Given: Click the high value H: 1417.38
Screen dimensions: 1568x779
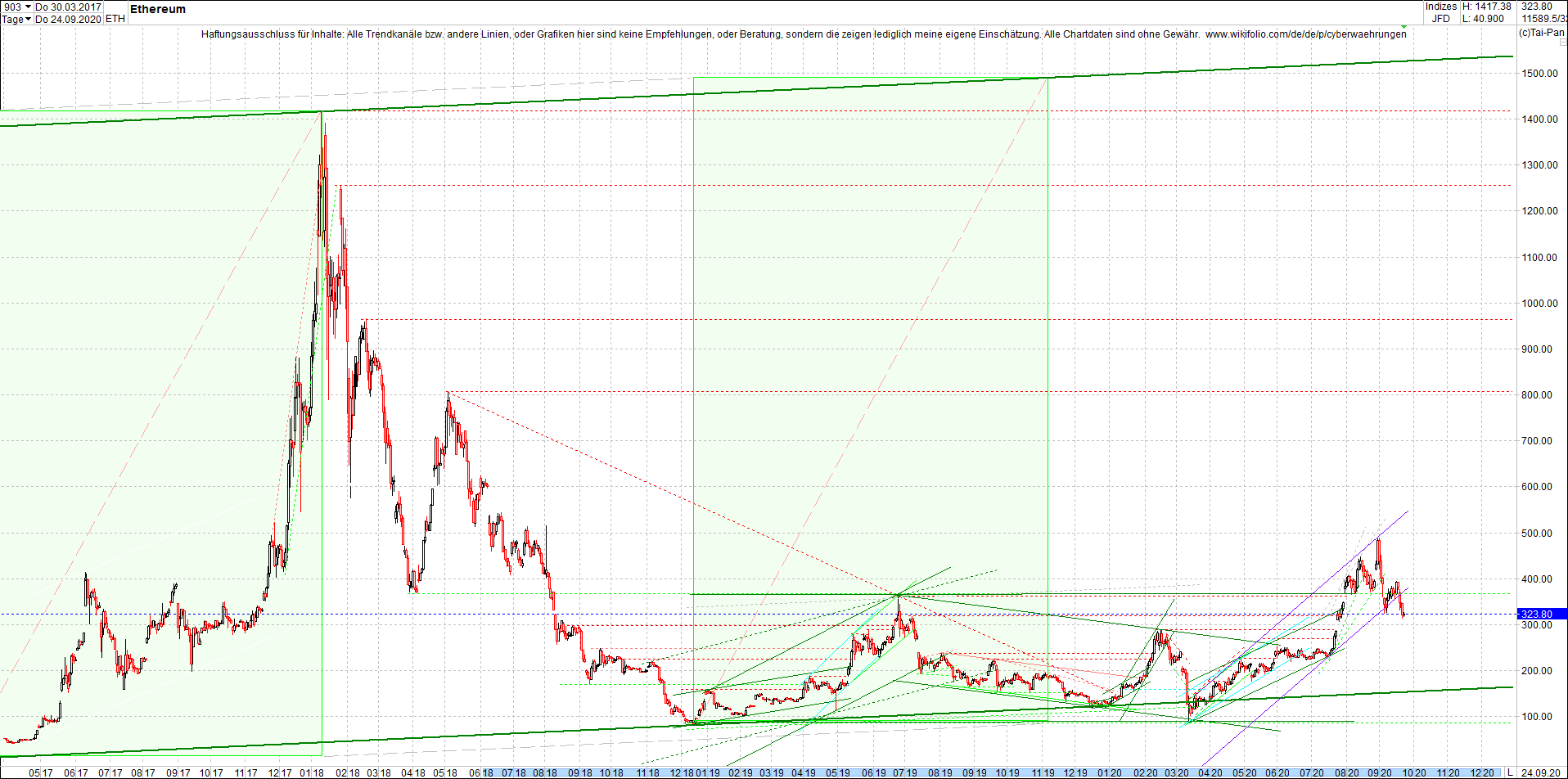Looking at the screenshot, I should (x=1486, y=7).
